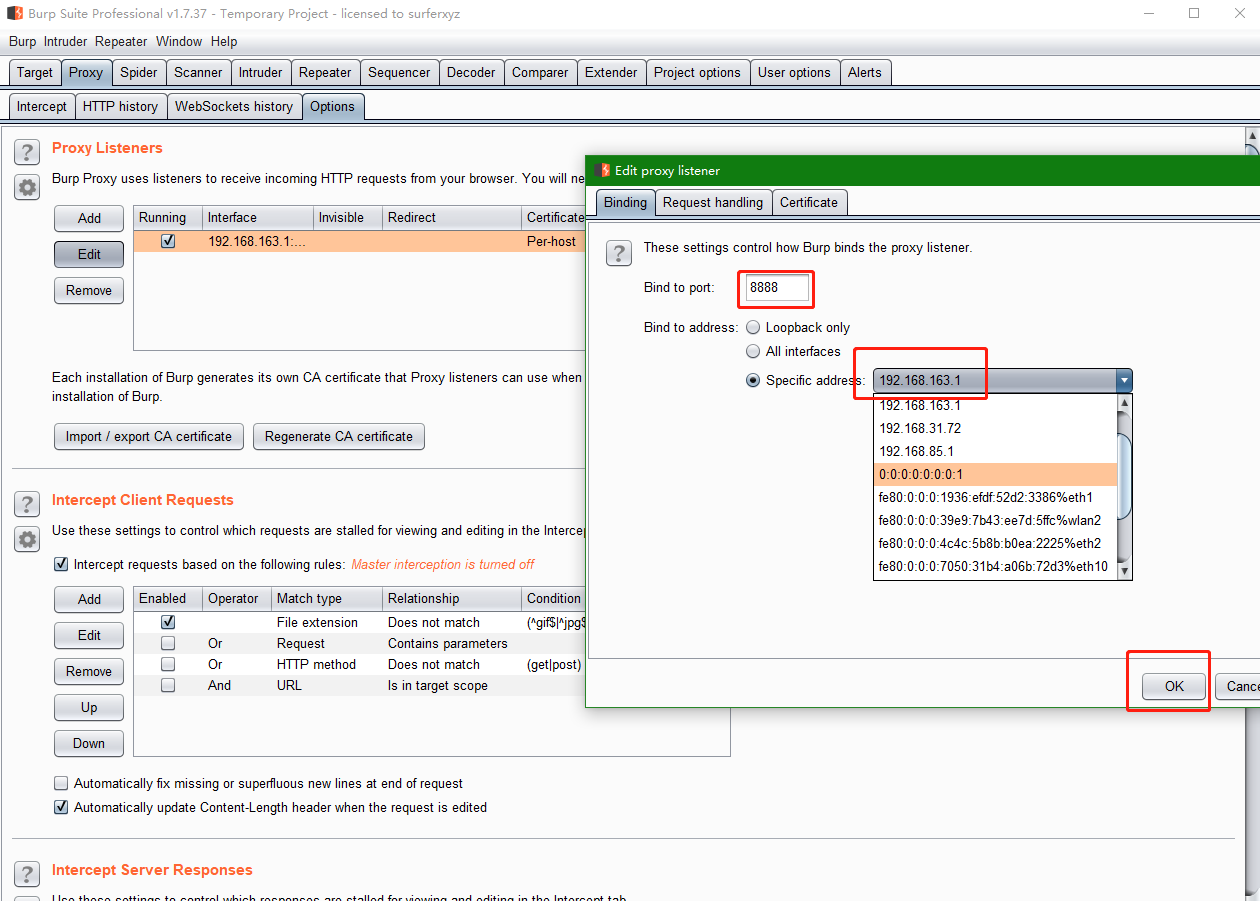
Task: Check 'Automatically fix missing or superfluous new lines'
Action: tap(61, 783)
